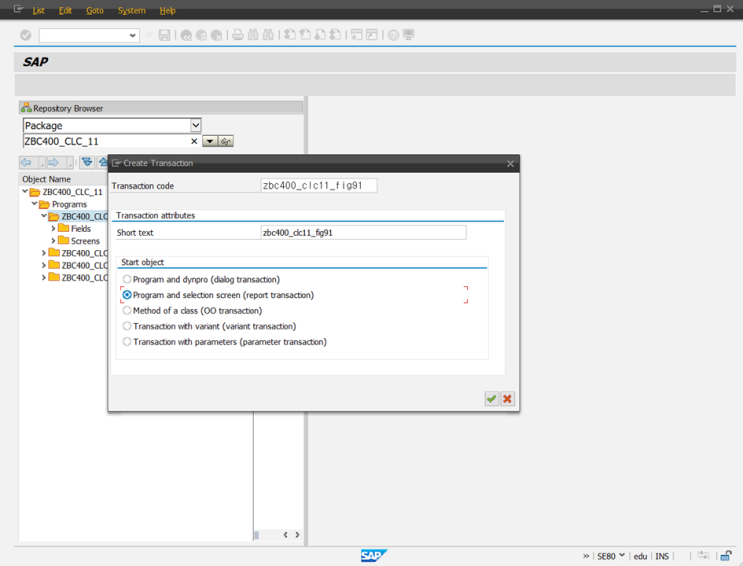Expand the Fields folder in tree

(x=54, y=229)
